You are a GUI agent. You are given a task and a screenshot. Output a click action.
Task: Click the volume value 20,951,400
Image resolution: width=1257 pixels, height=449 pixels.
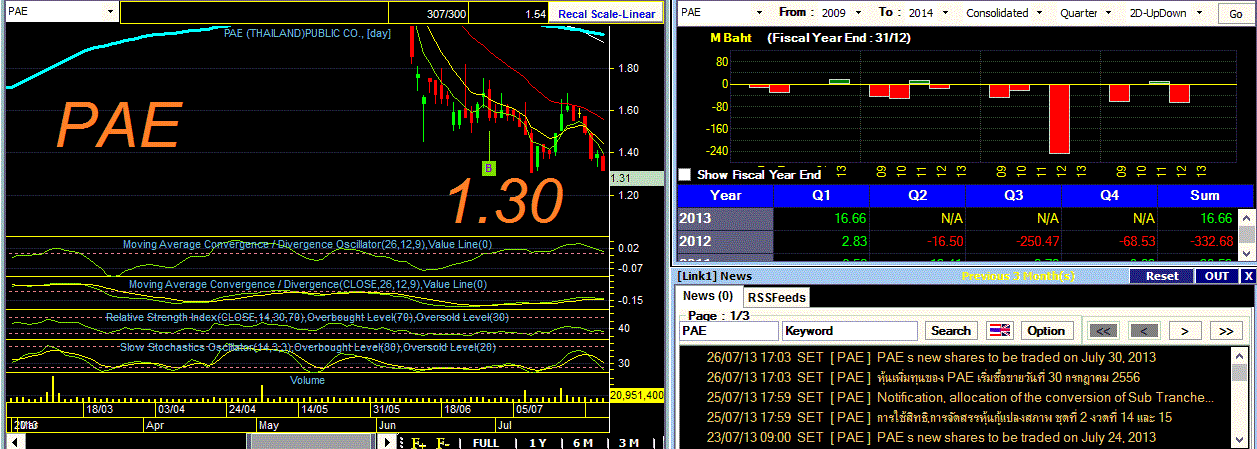636,396
